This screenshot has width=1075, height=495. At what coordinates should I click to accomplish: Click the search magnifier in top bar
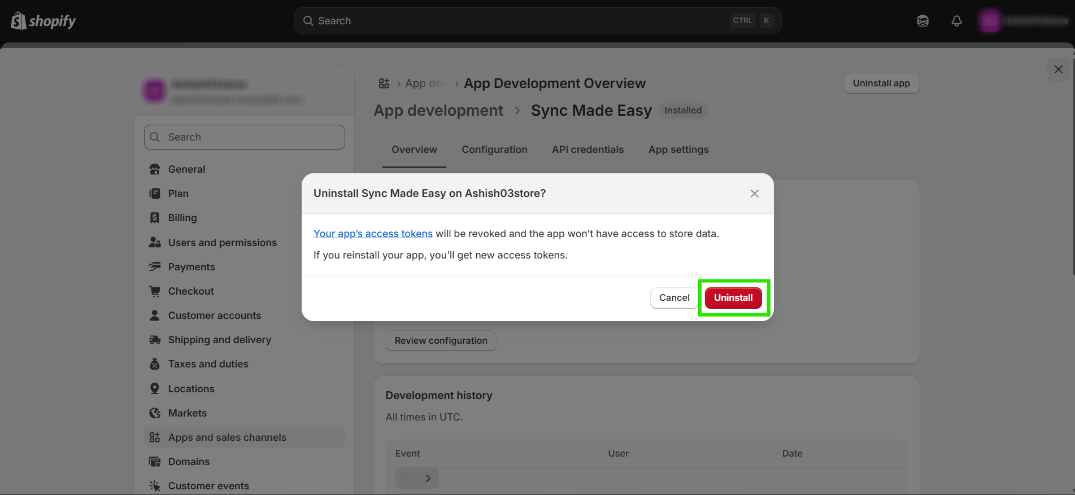point(309,21)
